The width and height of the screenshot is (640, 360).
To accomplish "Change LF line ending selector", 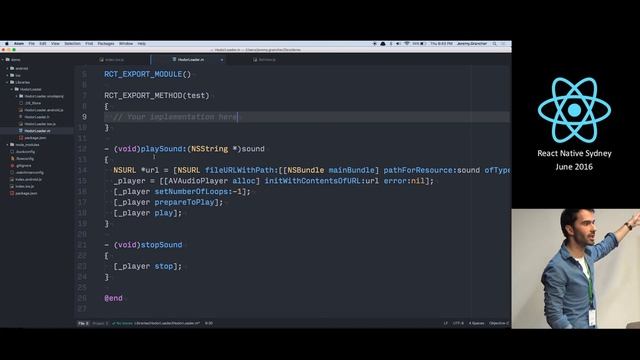I will coord(445,323).
